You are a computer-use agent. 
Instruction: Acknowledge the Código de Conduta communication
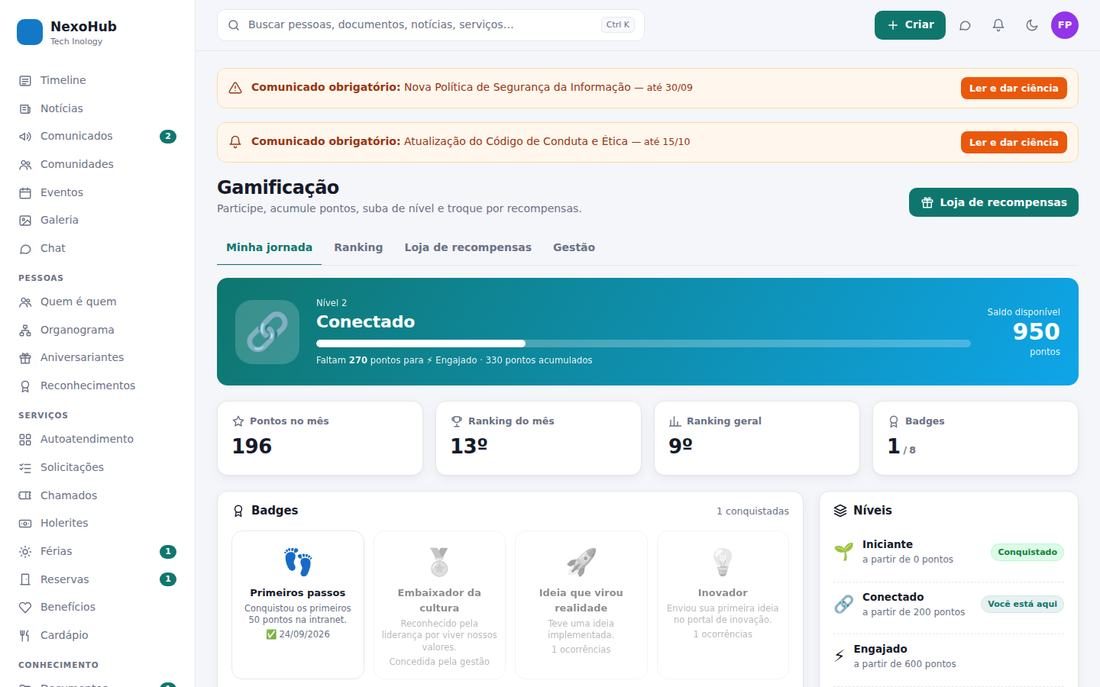[x=1014, y=142]
